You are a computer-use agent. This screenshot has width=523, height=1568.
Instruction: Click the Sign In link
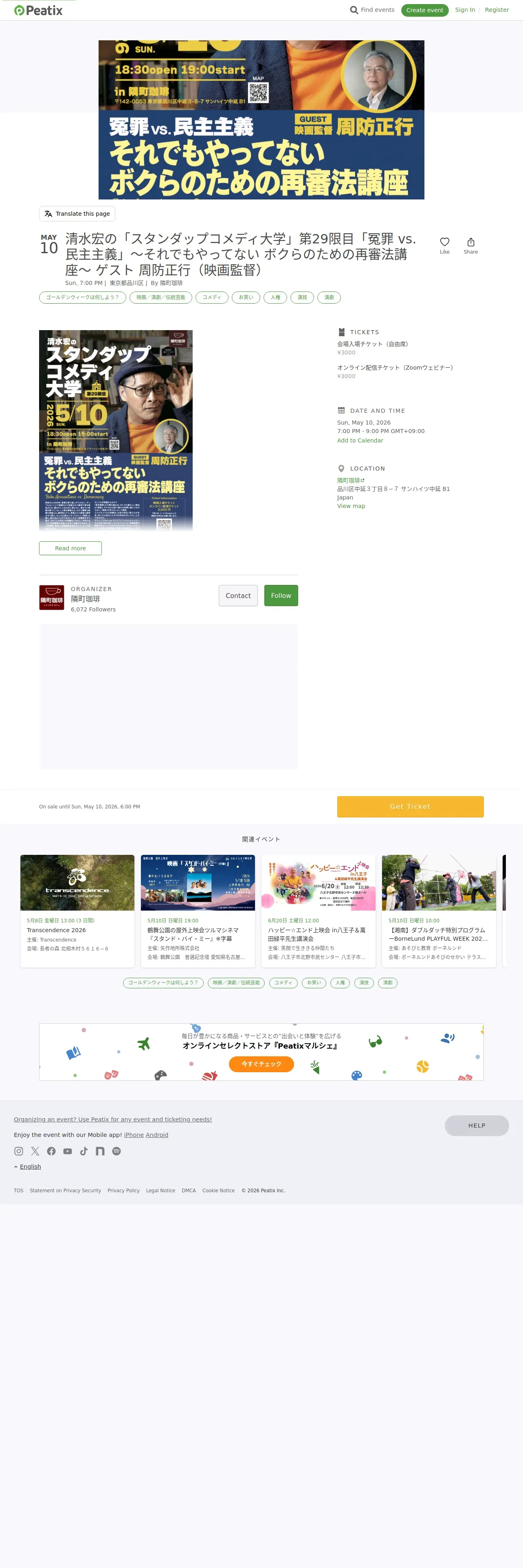tap(465, 10)
